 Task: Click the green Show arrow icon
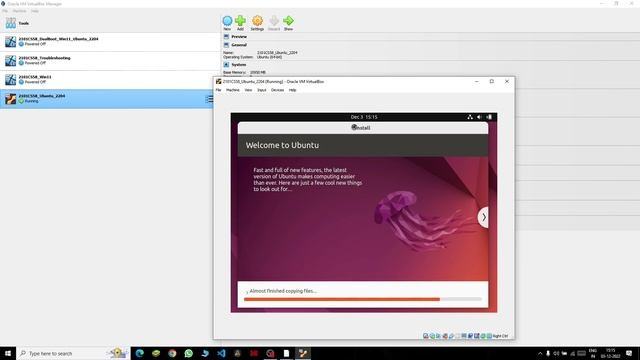click(288, 22)
